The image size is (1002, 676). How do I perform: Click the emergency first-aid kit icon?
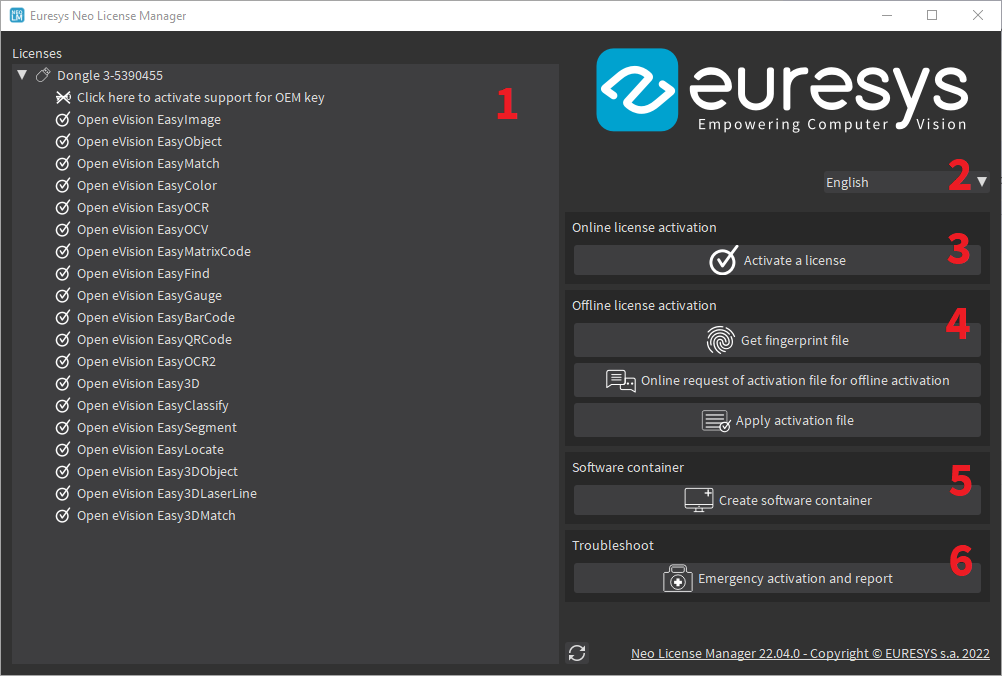pyautogui.click(x=678, y=578)
